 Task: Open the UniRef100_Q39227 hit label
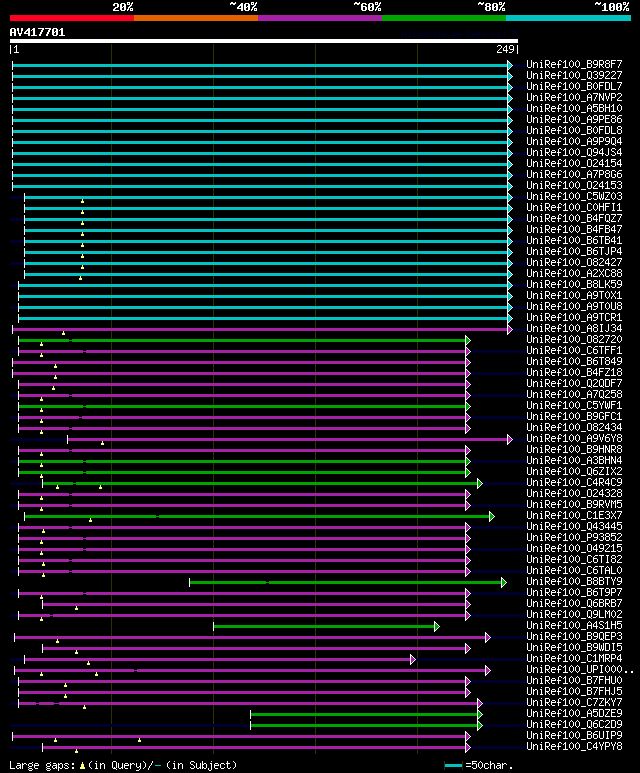coord(574,75)
